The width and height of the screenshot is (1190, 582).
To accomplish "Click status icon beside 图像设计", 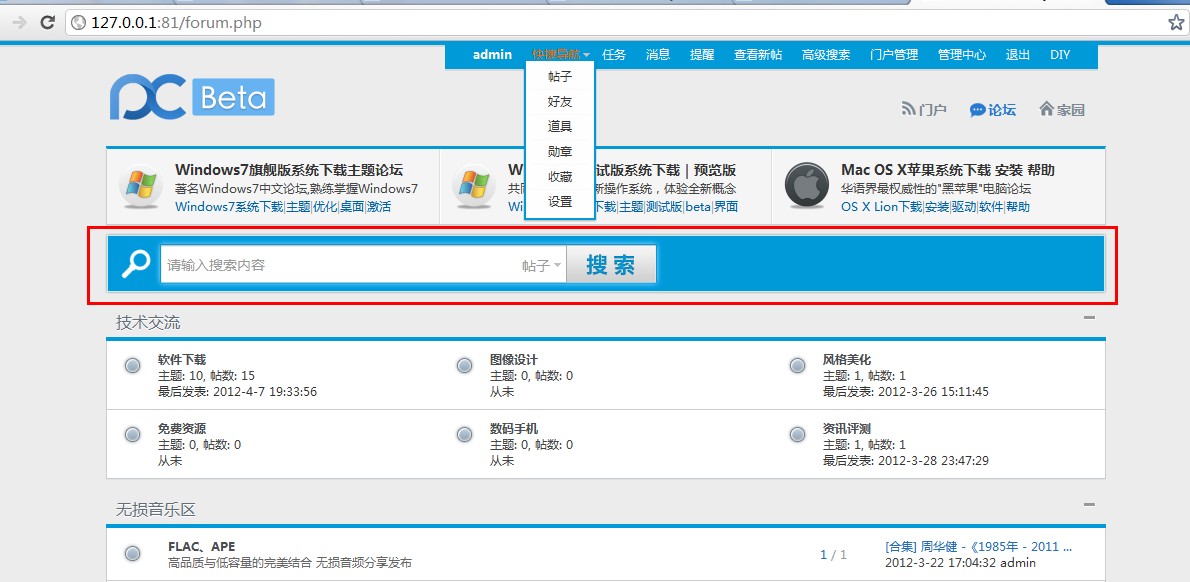I will (464, 366).
